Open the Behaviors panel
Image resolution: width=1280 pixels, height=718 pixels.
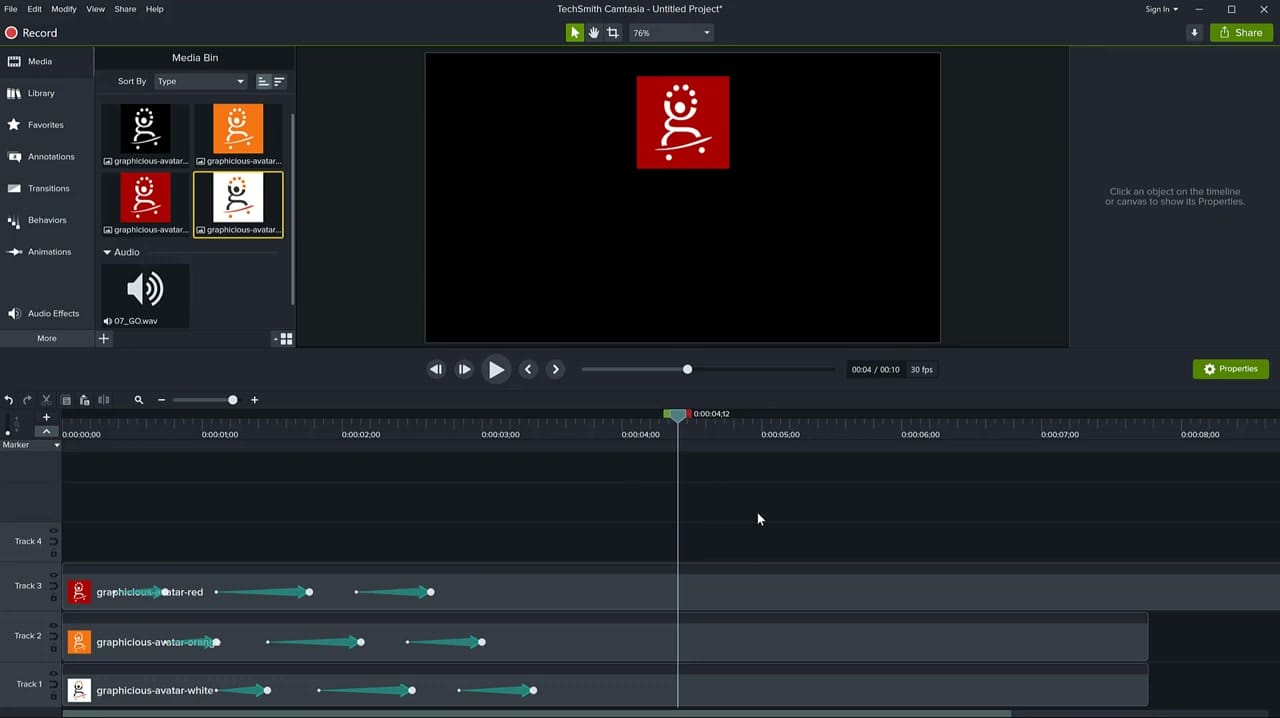tap(47, 220)
